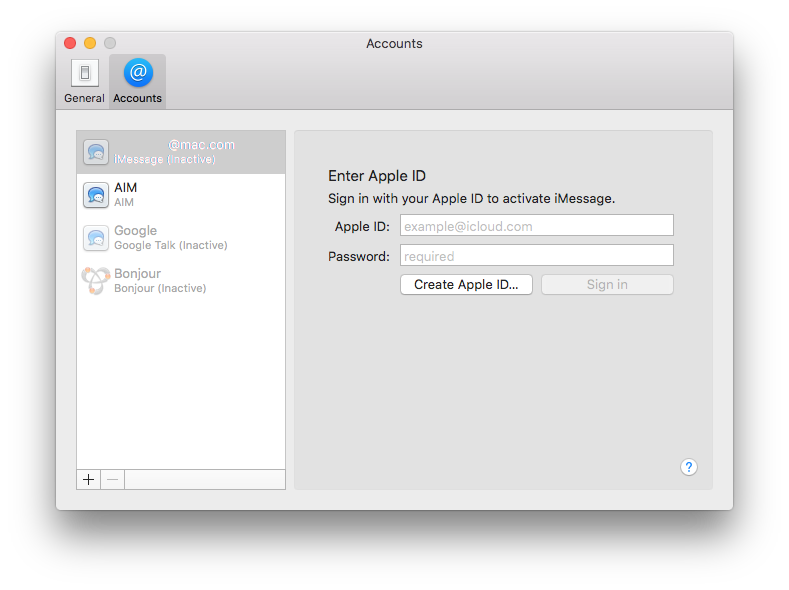
Task: Open help with the question mark button
Action: [x=688, y=467]
